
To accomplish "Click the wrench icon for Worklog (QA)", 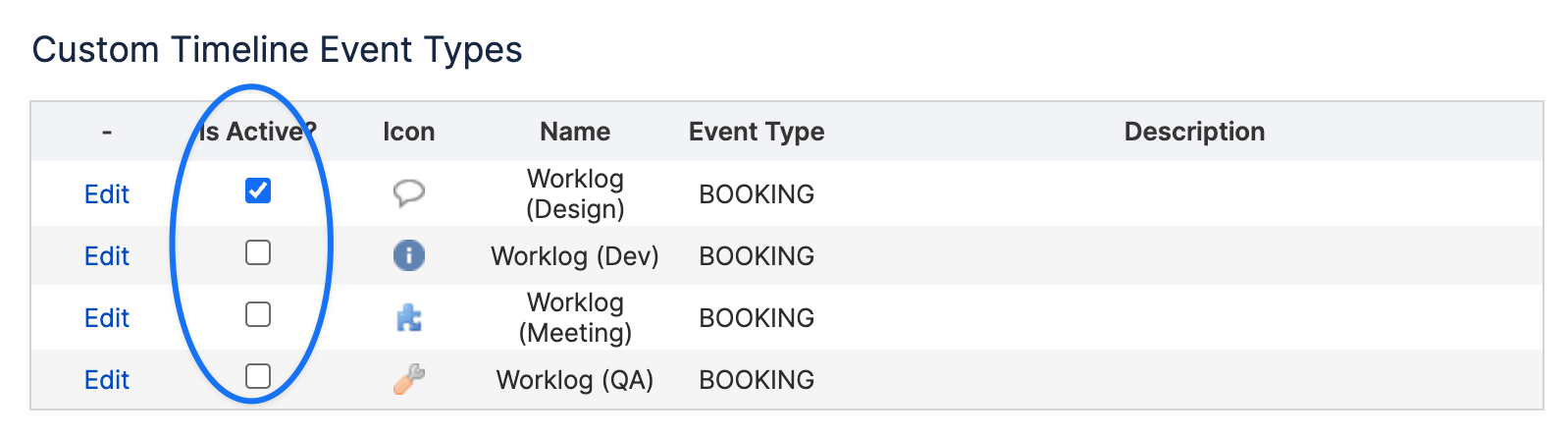I will coord(408,379).
